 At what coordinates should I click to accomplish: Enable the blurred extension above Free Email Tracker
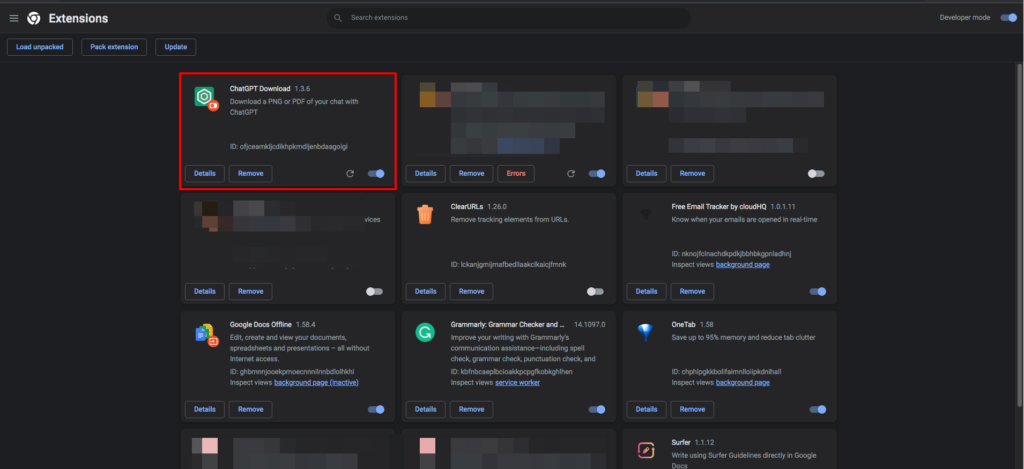point(816,174)
